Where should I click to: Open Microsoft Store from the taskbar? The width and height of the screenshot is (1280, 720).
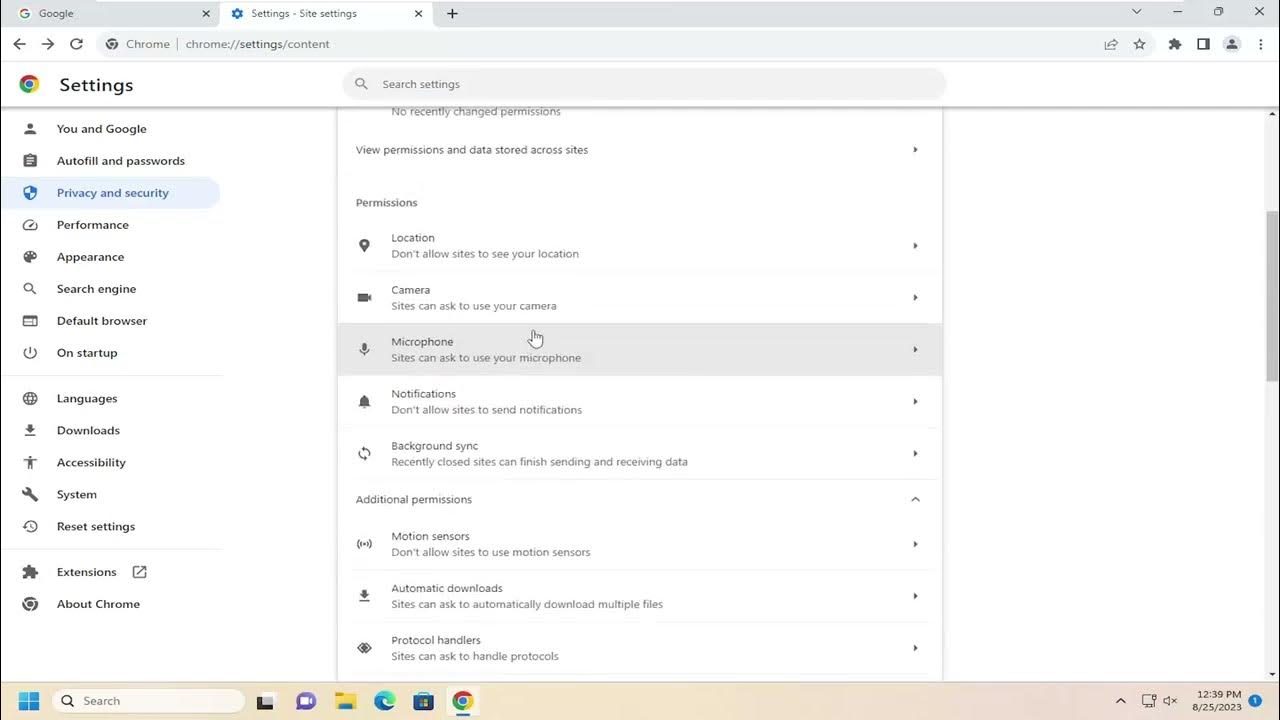[423, 701]
